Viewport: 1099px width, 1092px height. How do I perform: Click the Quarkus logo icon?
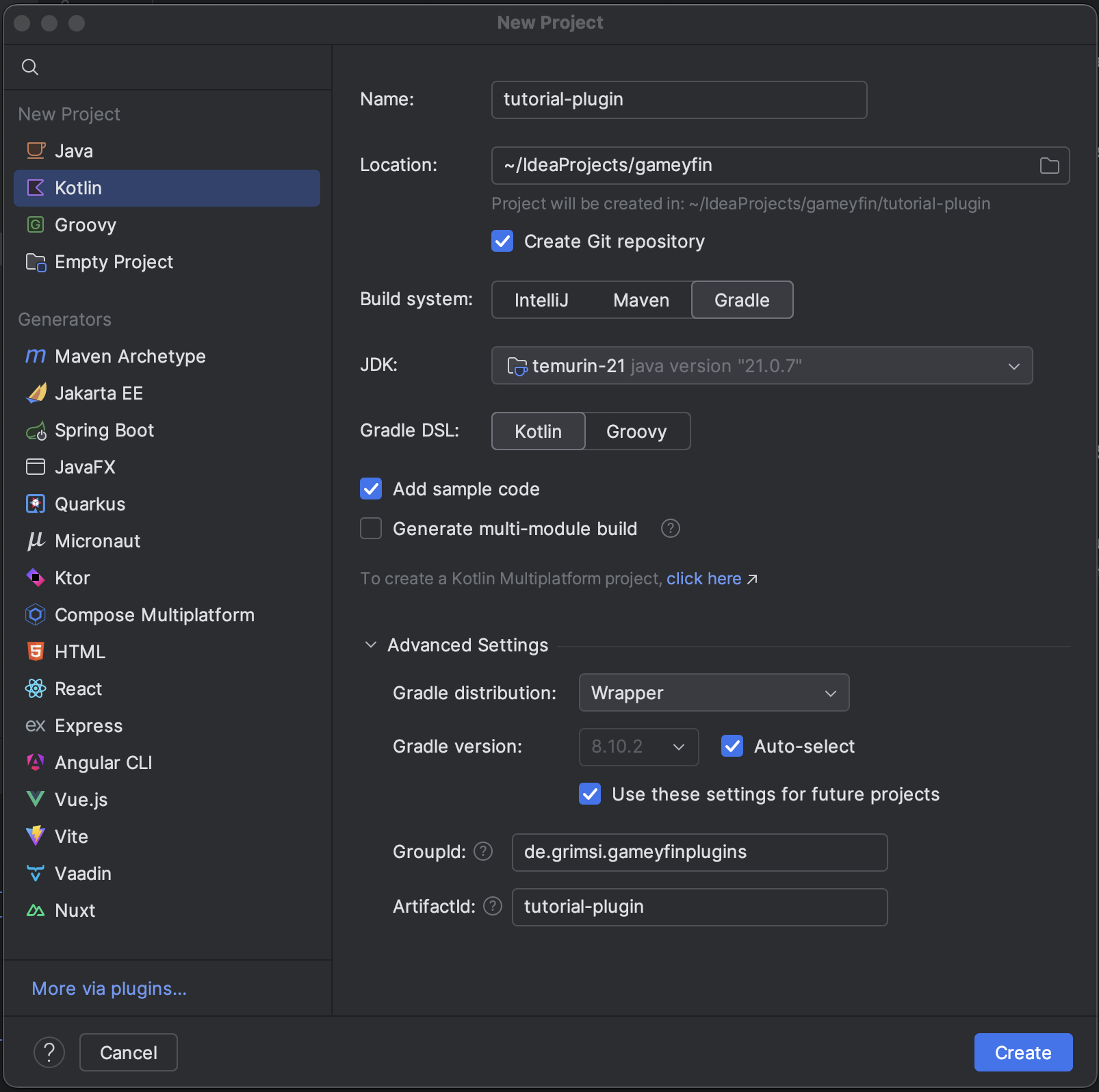(36, 504)
